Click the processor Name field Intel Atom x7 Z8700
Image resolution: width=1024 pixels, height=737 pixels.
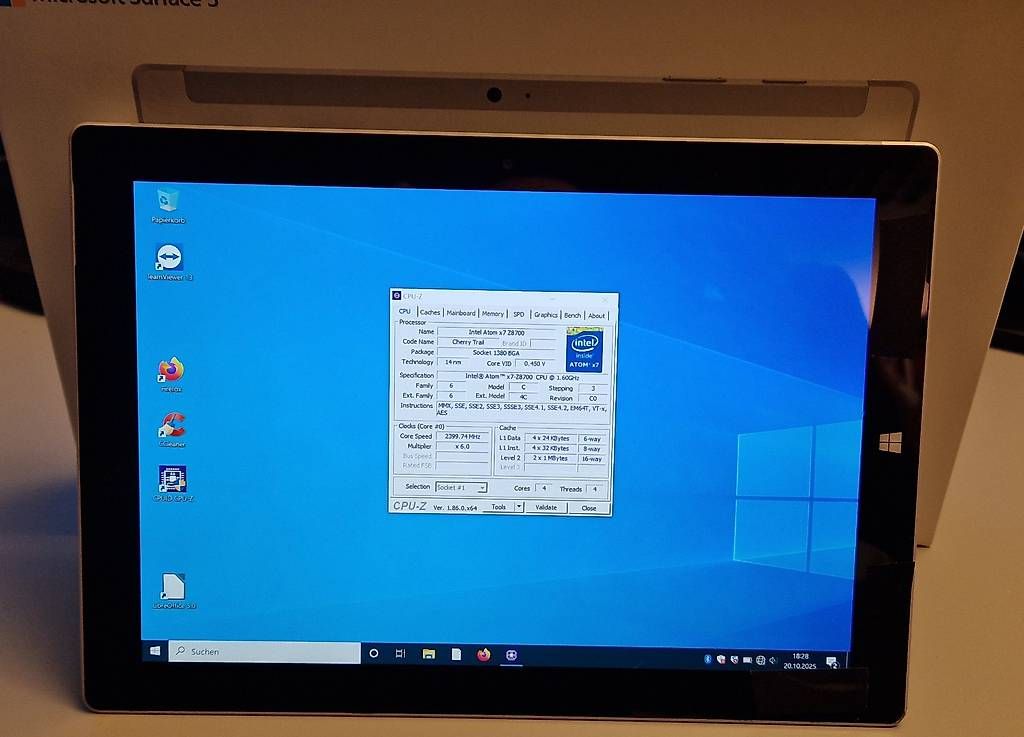(497, 332)
